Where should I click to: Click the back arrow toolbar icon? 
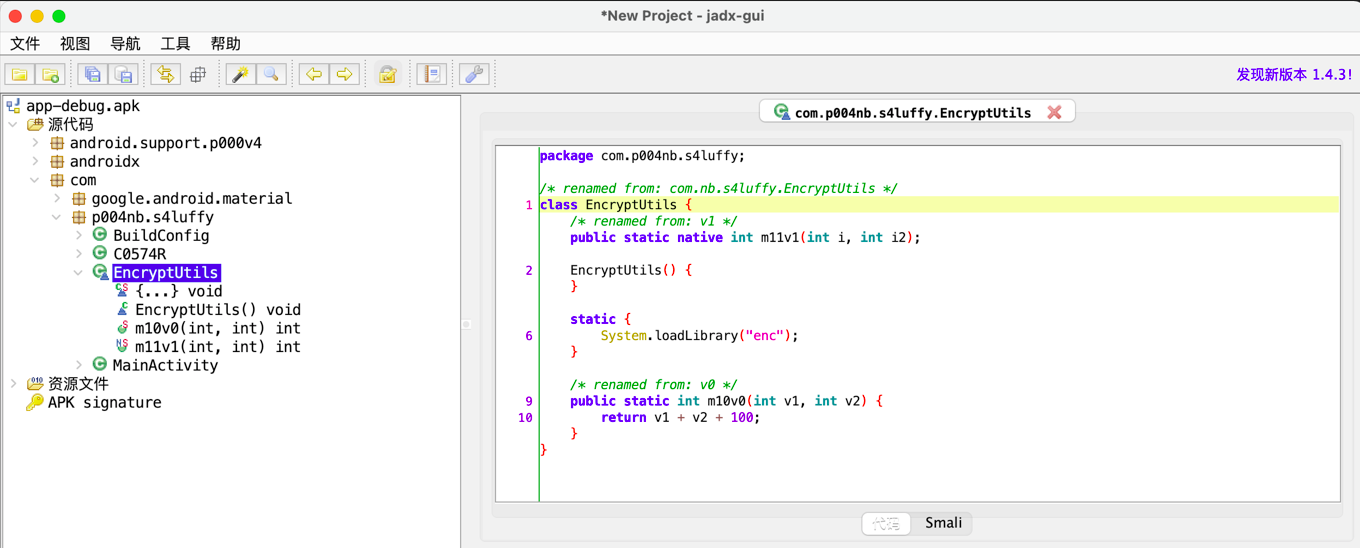point(314,74)
